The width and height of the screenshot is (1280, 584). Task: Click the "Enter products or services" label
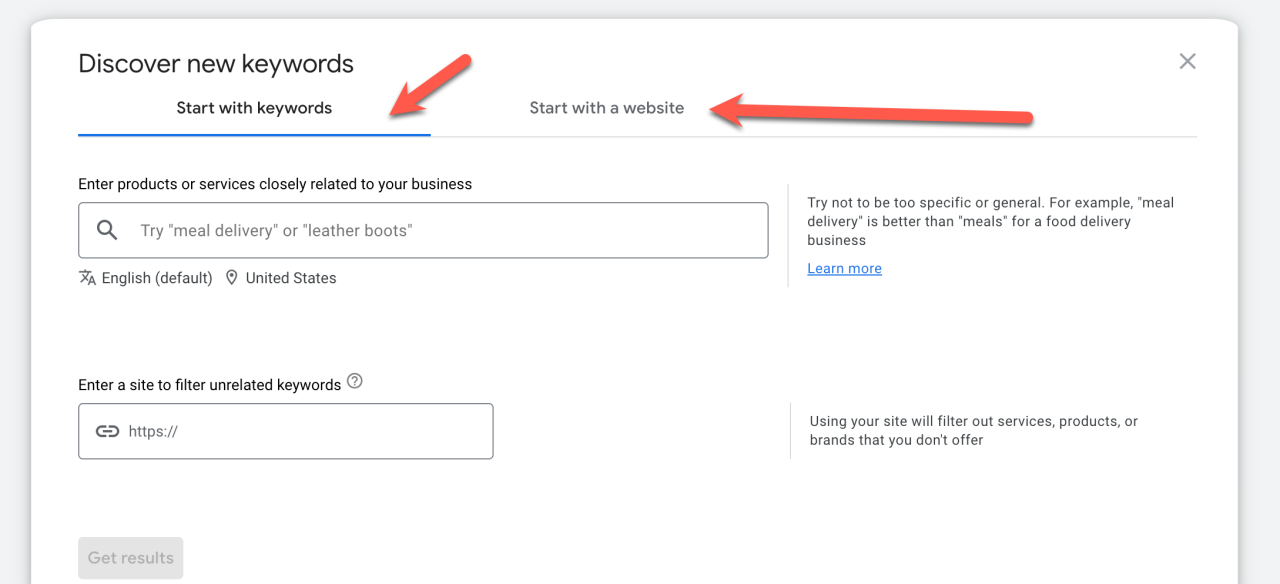275,184
